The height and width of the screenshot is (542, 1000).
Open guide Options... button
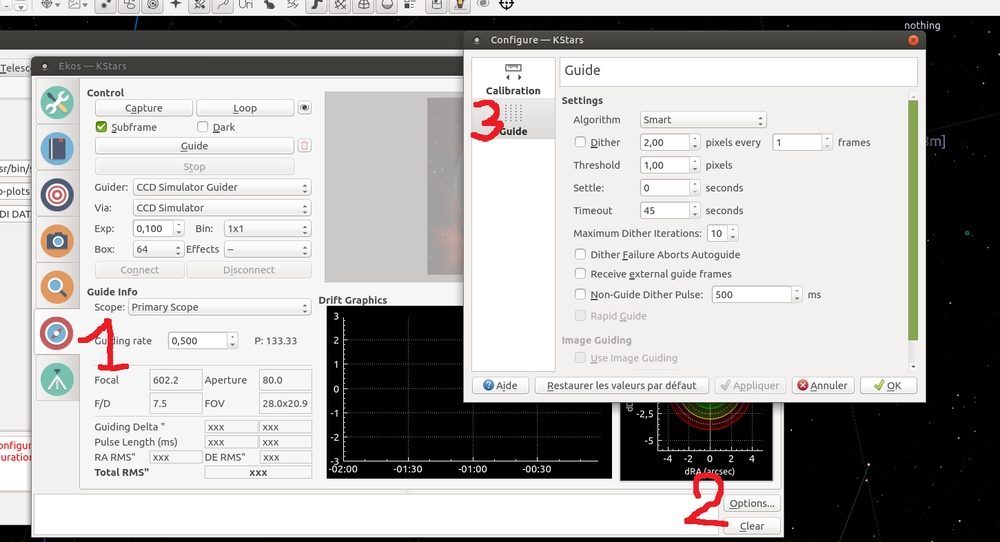point(752,503)
